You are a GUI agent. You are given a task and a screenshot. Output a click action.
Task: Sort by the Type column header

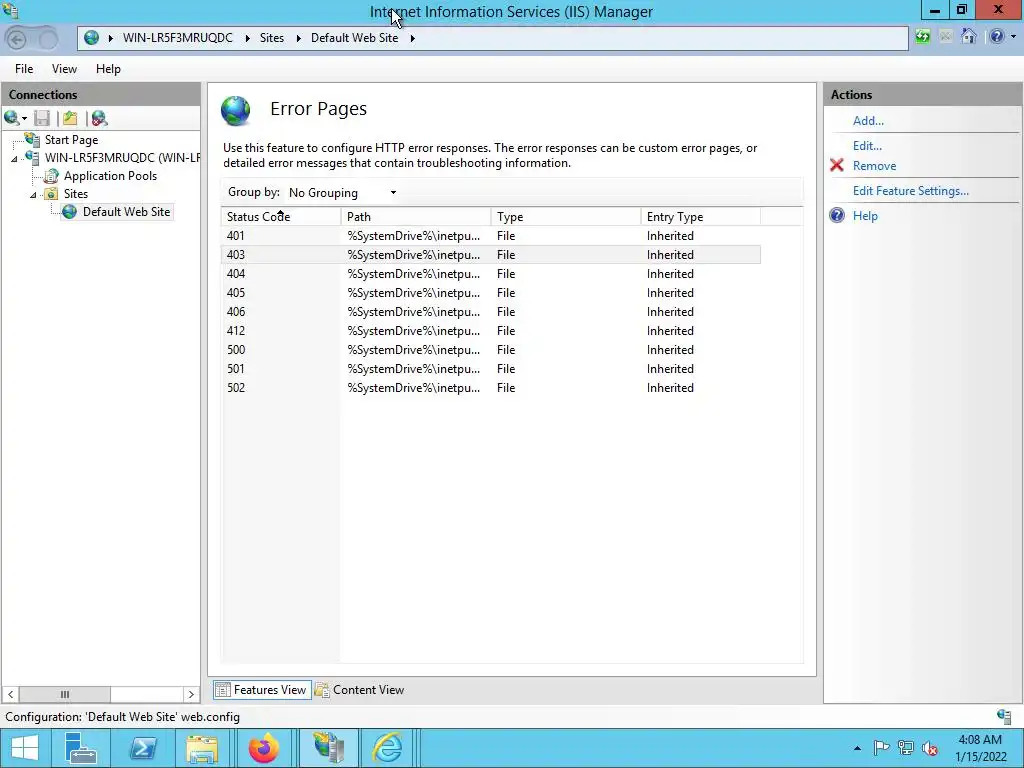566,217
